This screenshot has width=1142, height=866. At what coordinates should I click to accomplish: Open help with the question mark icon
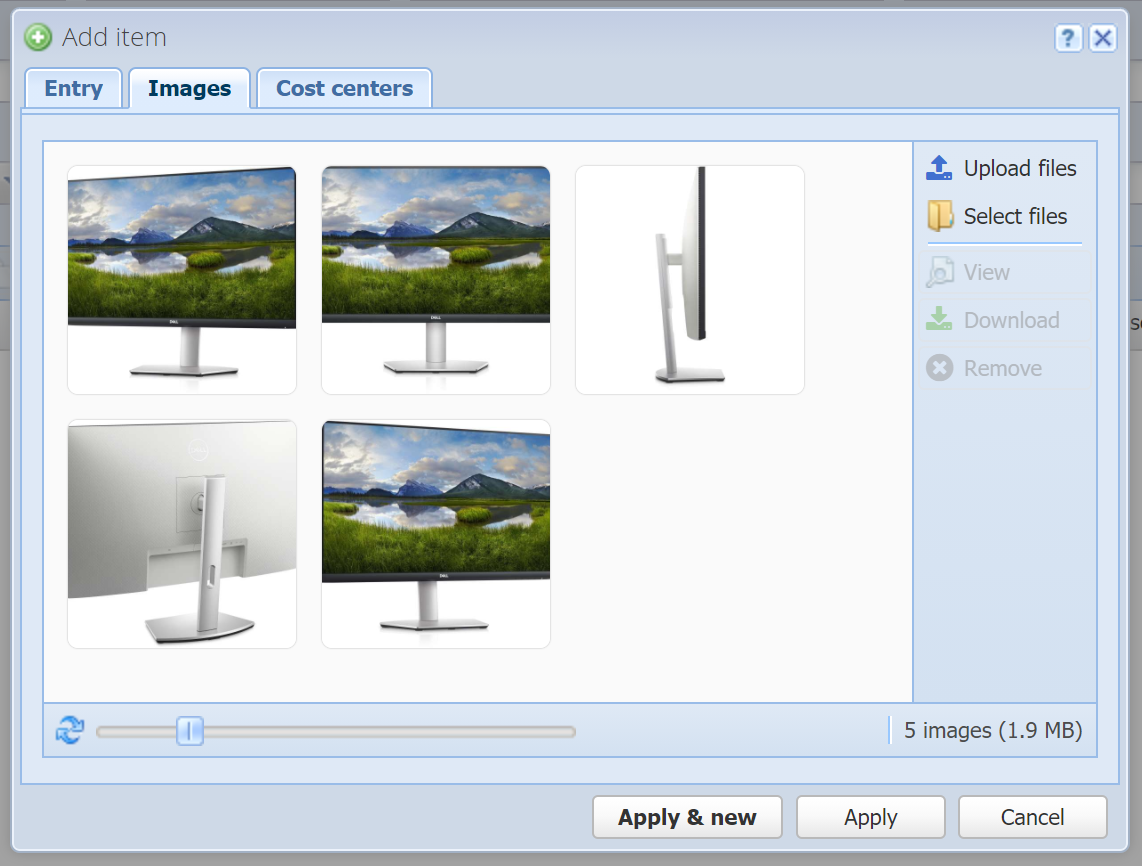coord(1068,38)
